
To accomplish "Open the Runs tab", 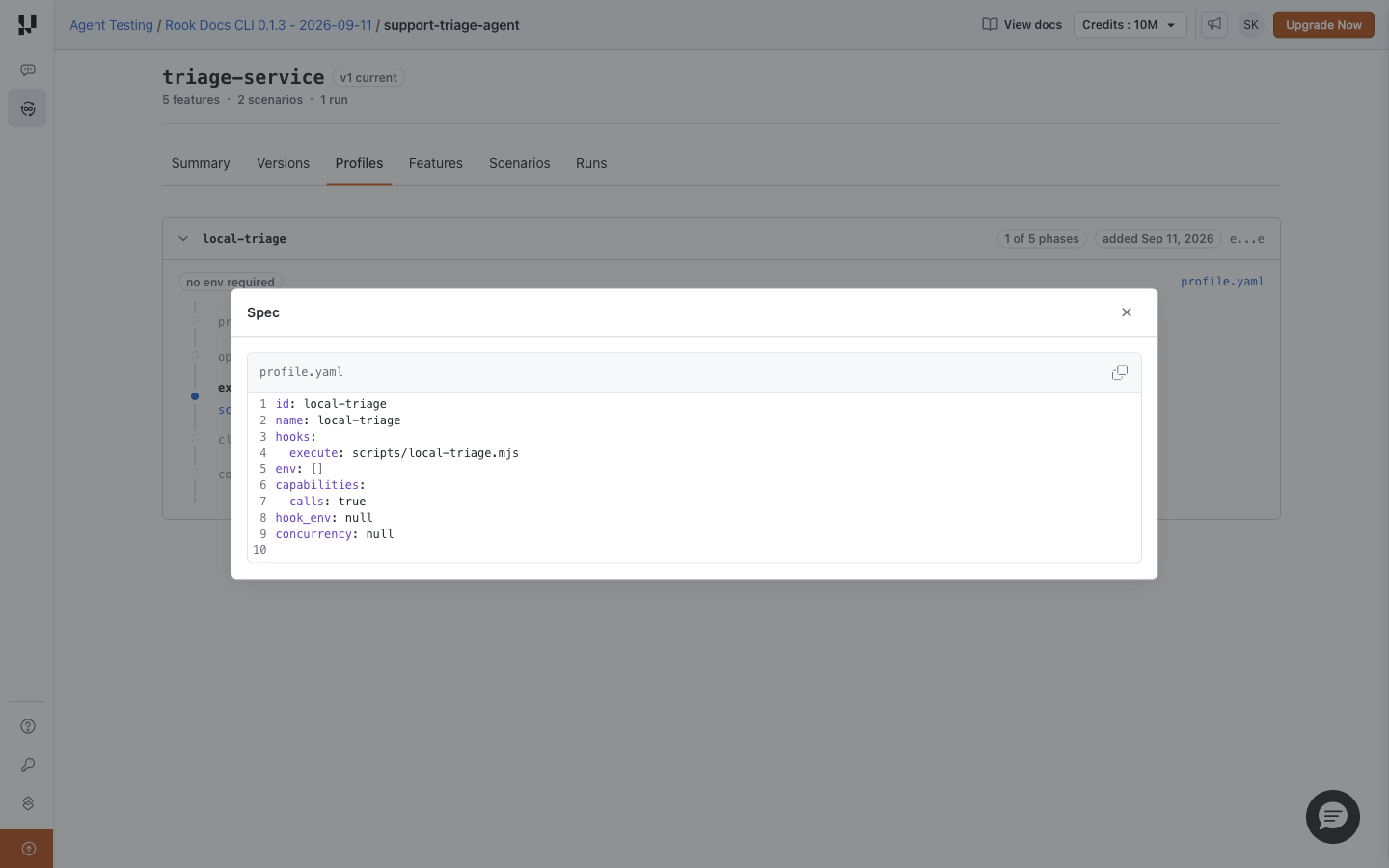I will click(591, 163).
